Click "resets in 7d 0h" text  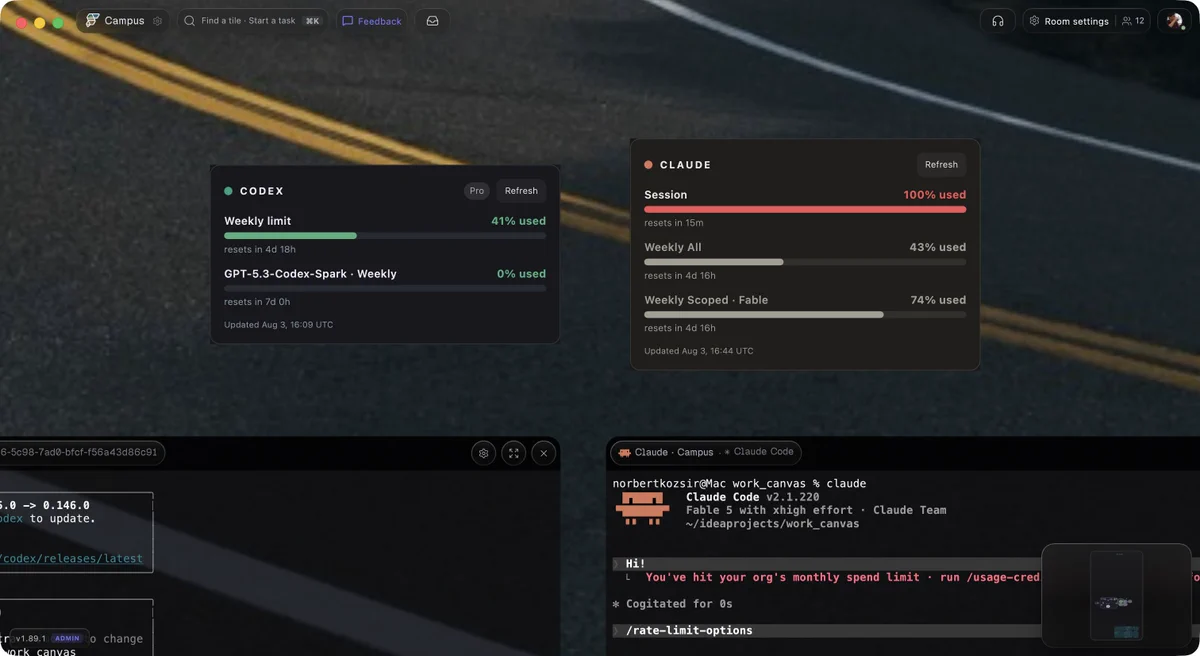click(257, 302)
